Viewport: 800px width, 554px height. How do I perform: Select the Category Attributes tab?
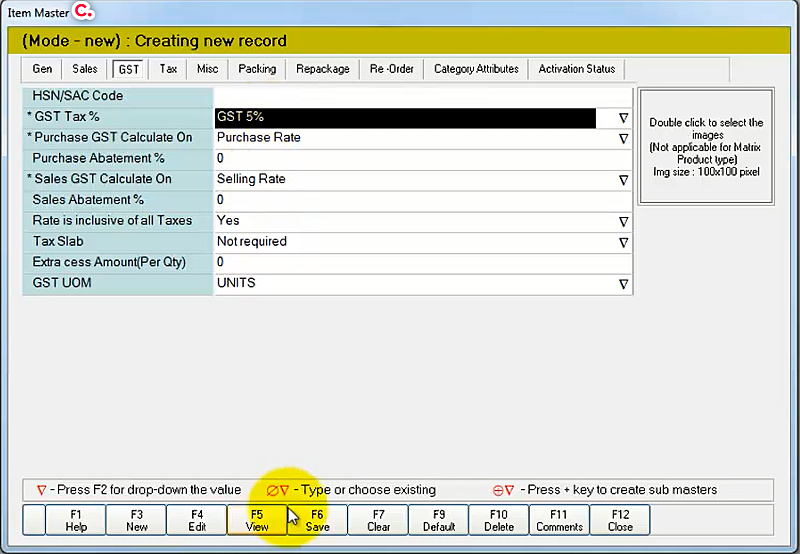[476, 69]
